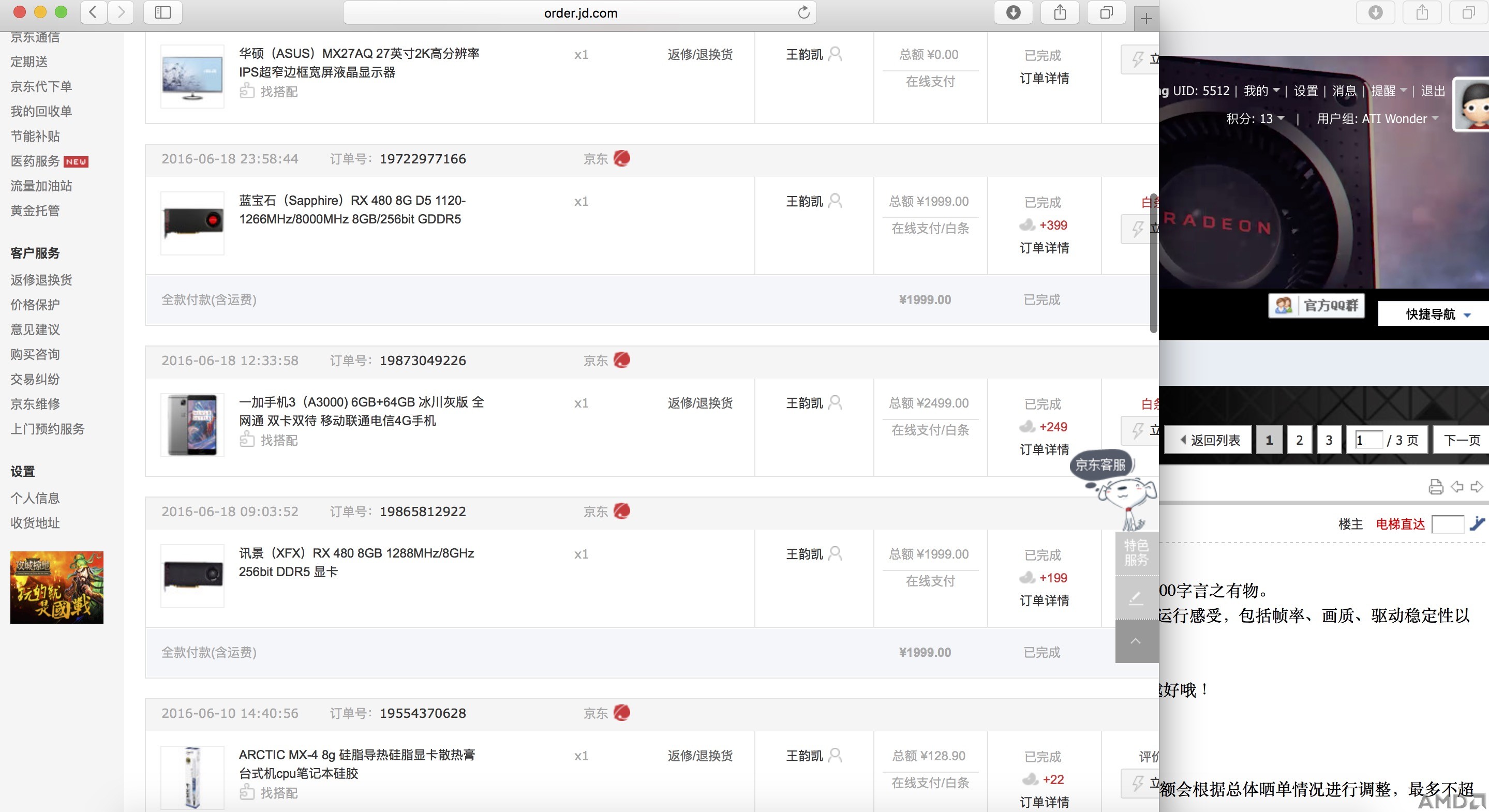Click 返回列表 button in forum window
Image resolution: width=1489 pixels, height=812 pixels.
point(1209,440)
